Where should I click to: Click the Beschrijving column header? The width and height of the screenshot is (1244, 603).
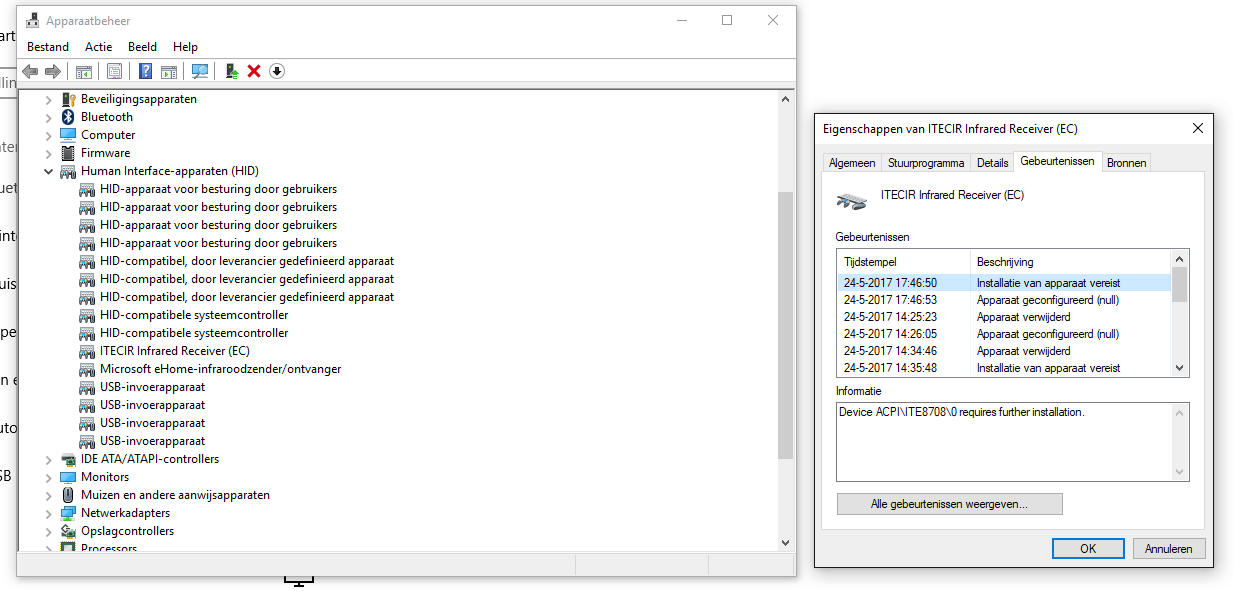pyautogui.click(x=1070, y=262)
